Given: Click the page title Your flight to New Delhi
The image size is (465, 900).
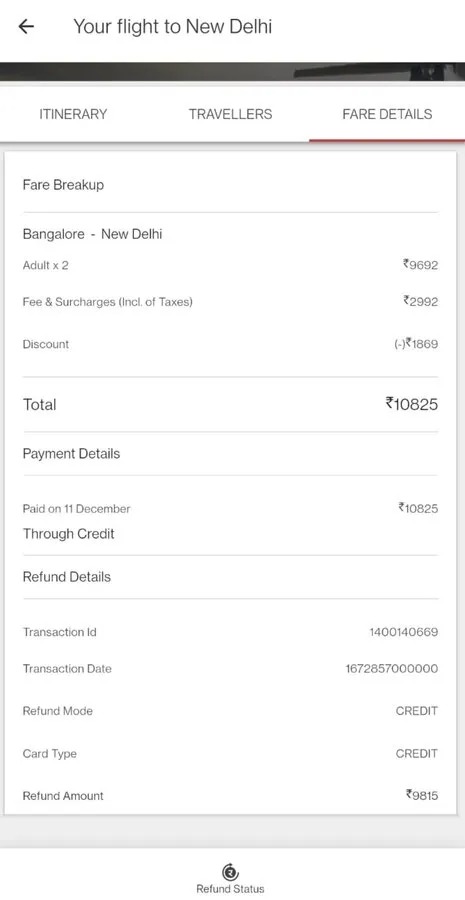Looking at the screenshot, I should 172,26.
